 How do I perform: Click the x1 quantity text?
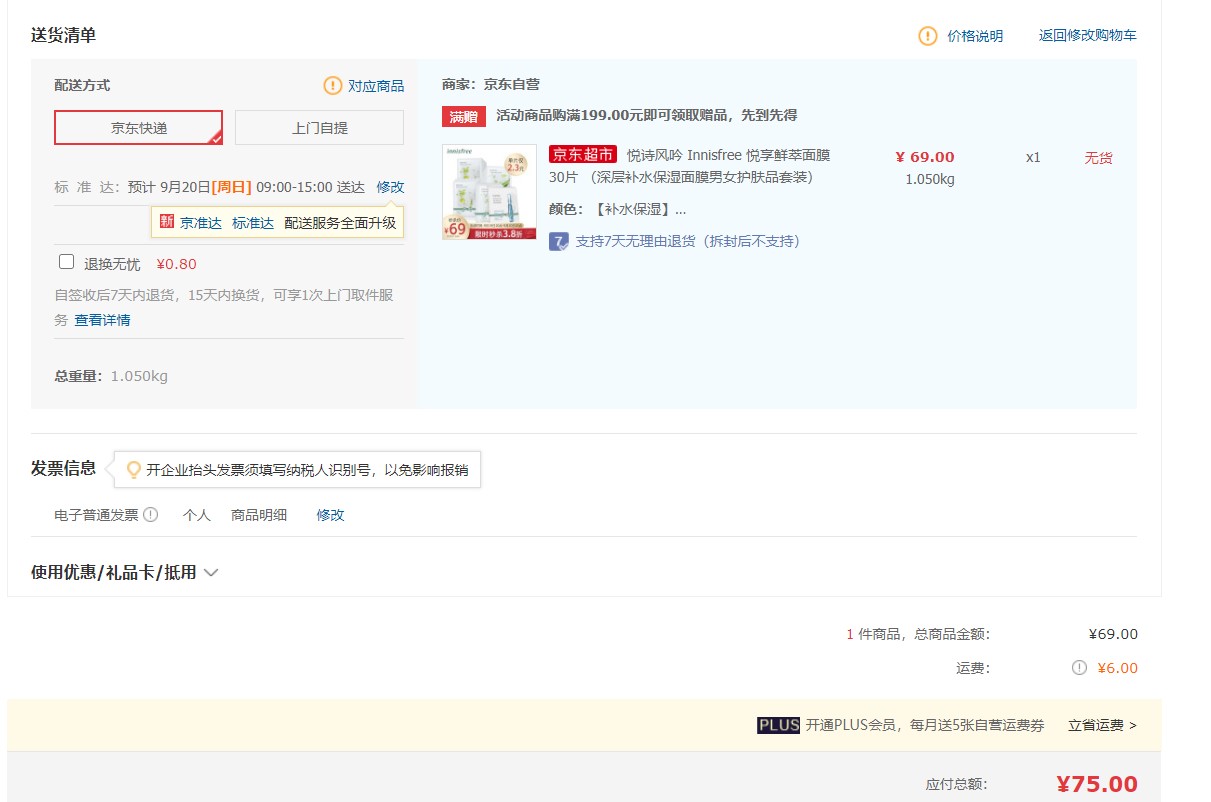click(x=1033, y=157)
